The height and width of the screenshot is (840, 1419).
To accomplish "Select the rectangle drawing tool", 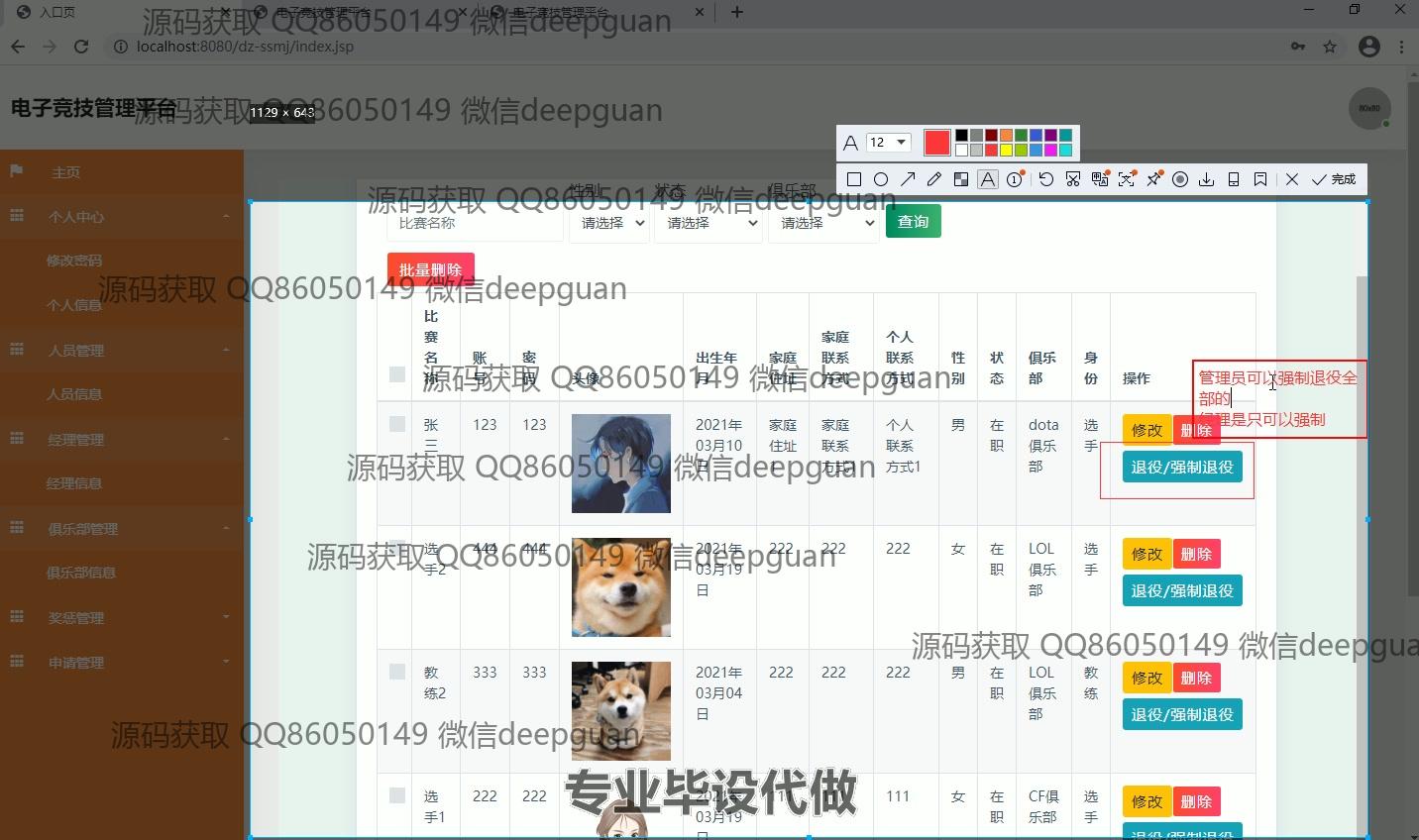I will (854, 178).
